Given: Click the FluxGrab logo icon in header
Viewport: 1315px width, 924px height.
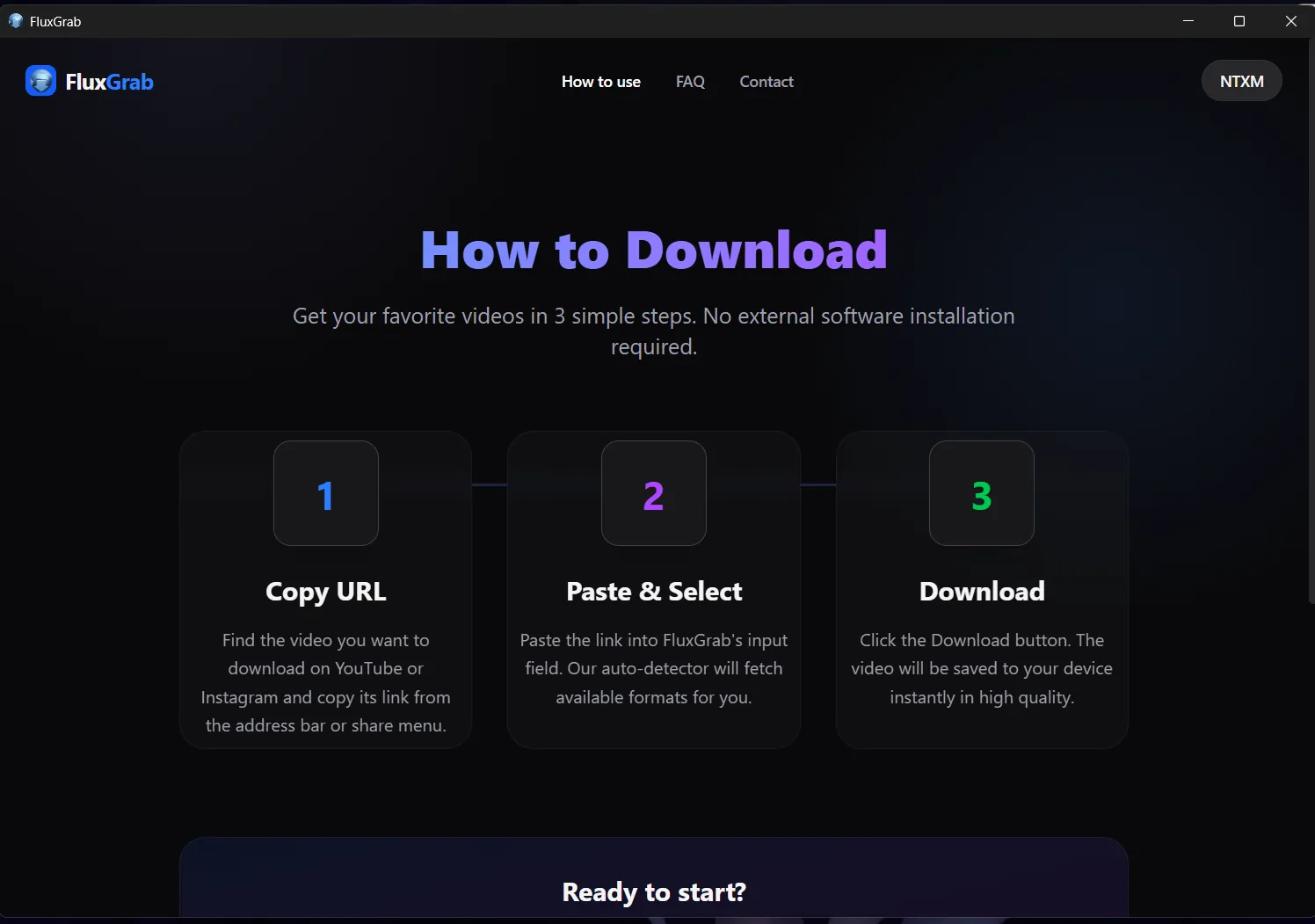Looking at the screenshot, I should pos(40,81).
